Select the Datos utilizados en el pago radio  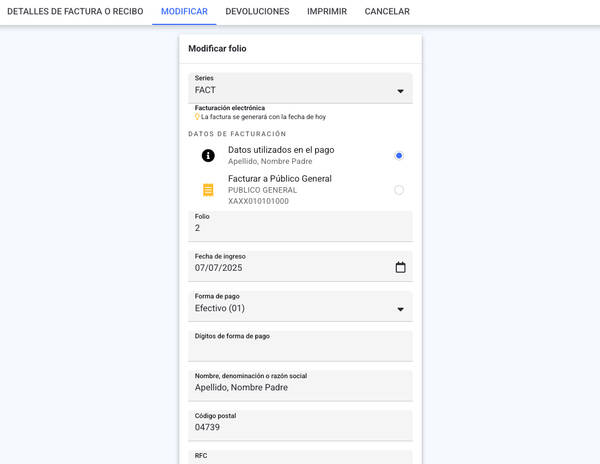pos(399,155)
